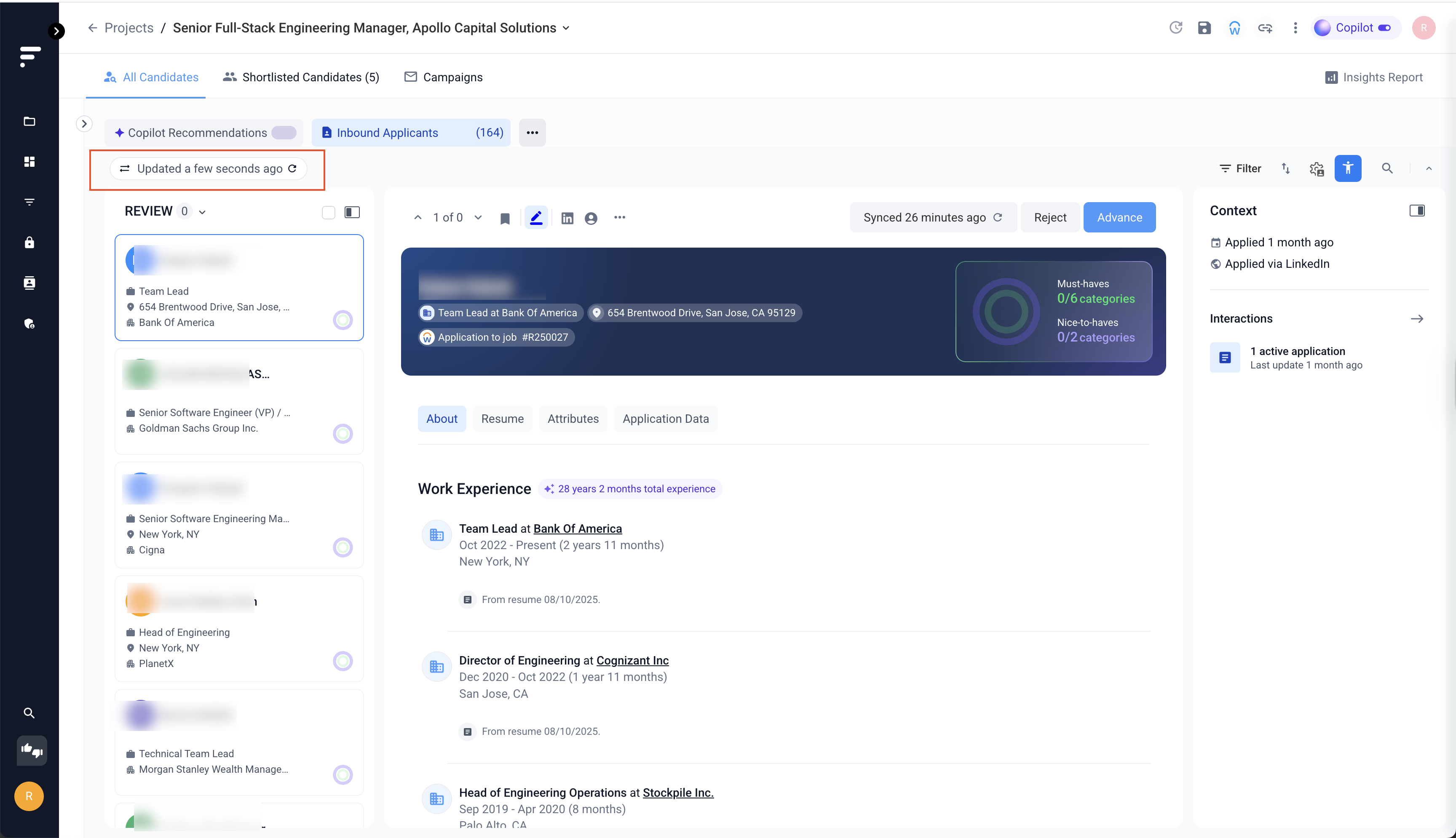
Task: Open Interactions details arrow
Action: pyautogui.click(x=1417, y=319)
